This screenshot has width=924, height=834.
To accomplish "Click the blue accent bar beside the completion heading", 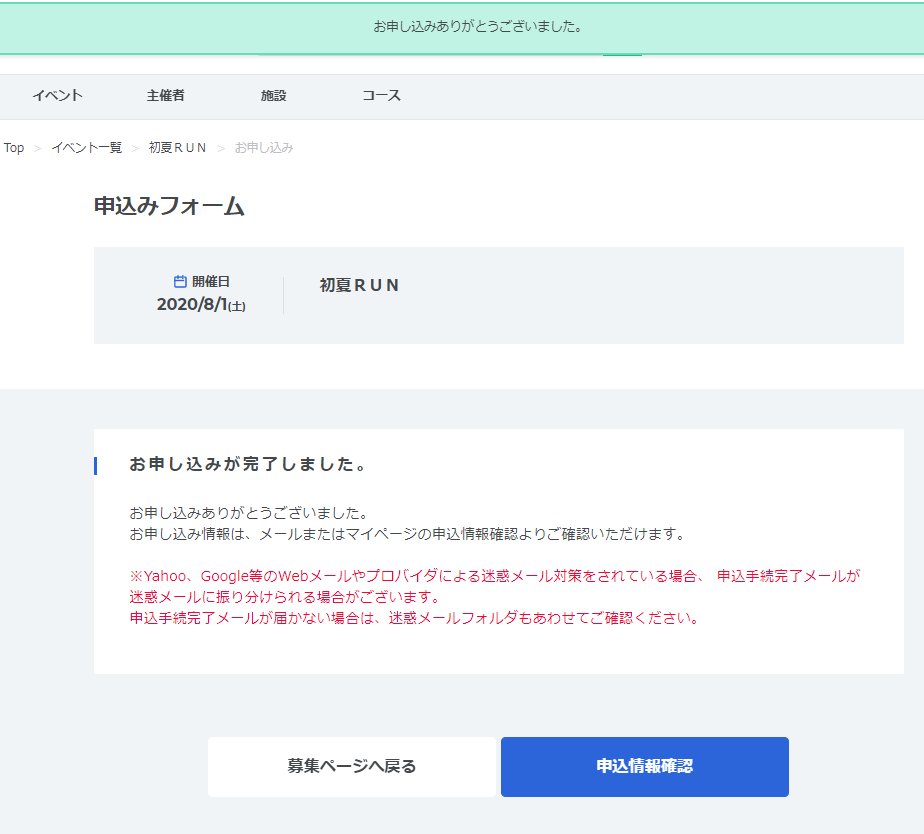I will (x=97, y=464).
